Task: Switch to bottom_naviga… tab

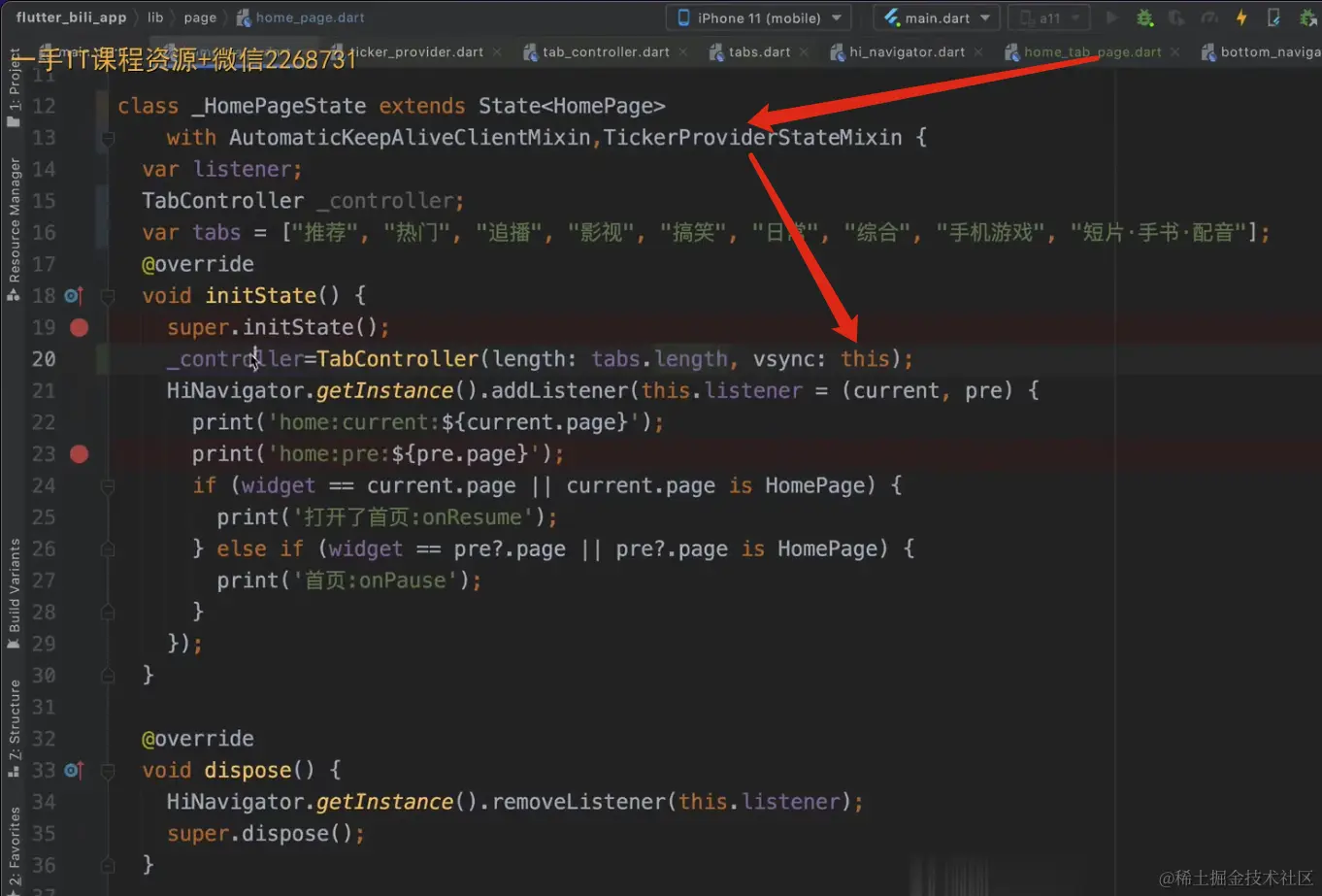Action: click(1260, 52)
